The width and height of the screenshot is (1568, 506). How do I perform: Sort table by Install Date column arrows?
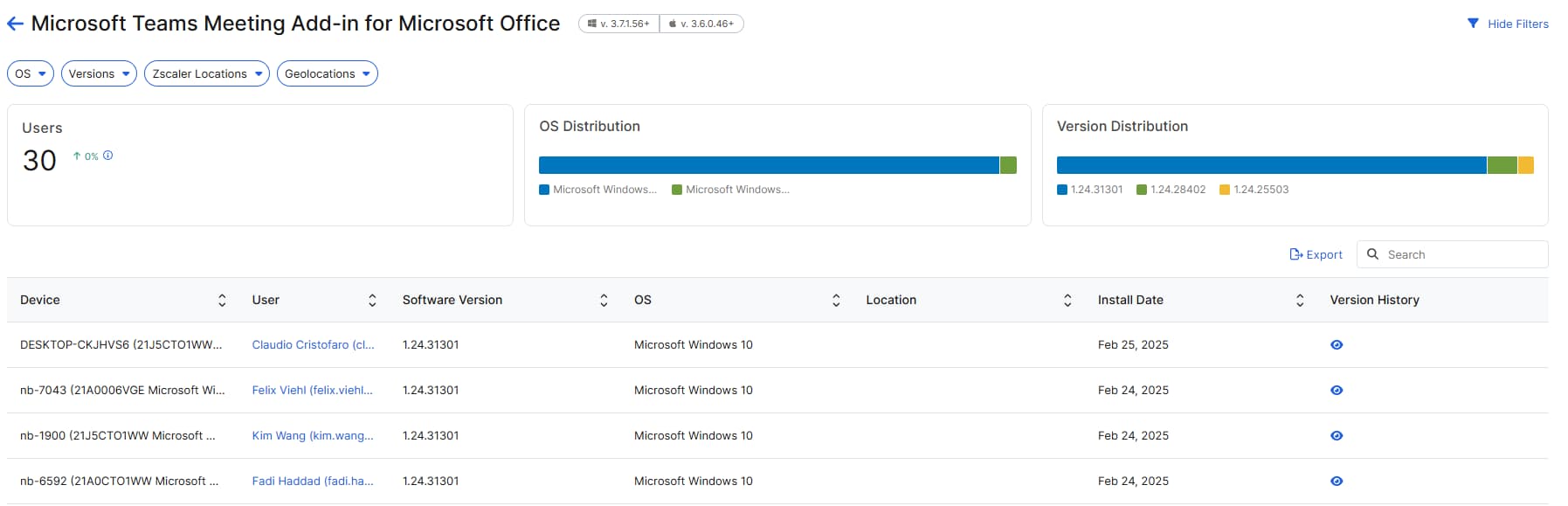tap(1300, 300)
